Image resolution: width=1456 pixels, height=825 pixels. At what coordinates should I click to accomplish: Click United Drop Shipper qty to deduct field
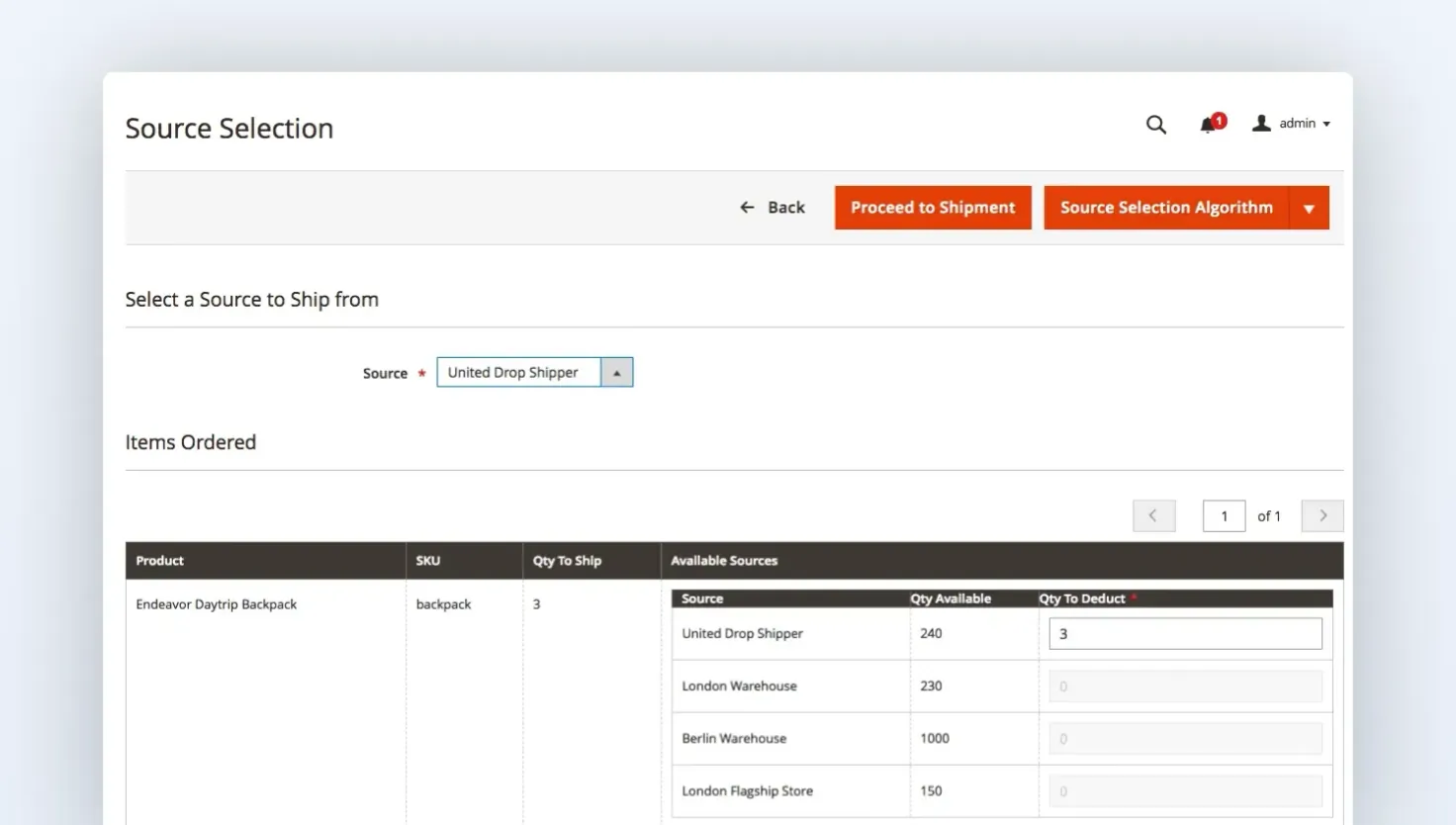click(1185, 634)
